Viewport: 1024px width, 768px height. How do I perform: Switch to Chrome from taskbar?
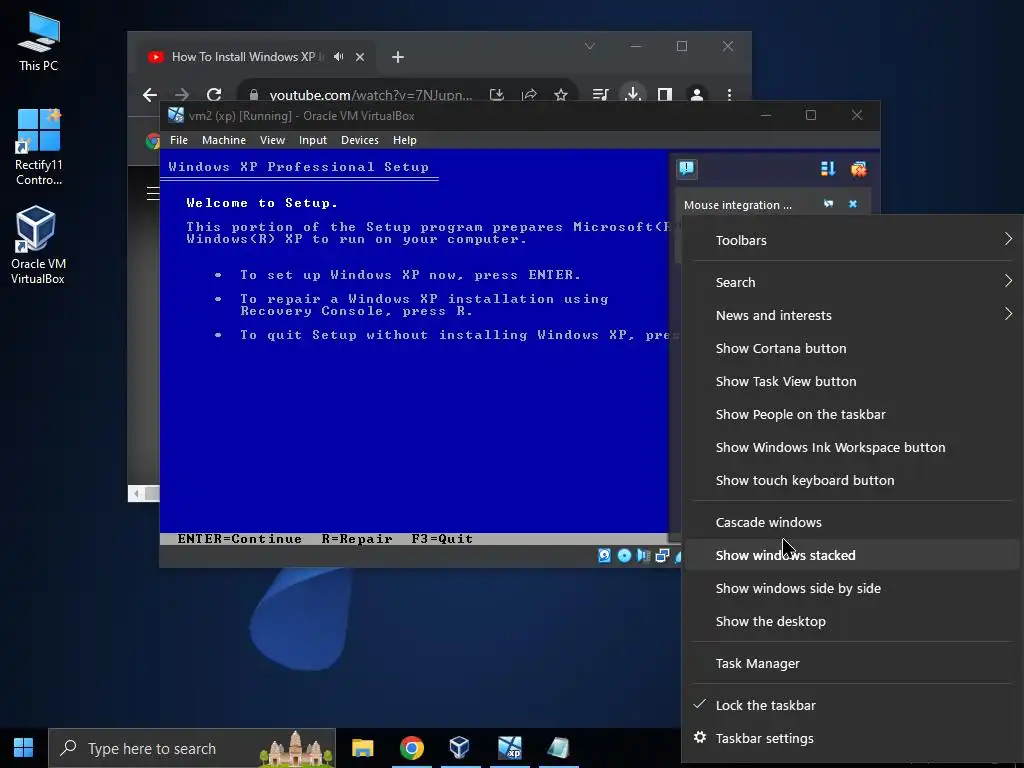(x=411, y=748)
